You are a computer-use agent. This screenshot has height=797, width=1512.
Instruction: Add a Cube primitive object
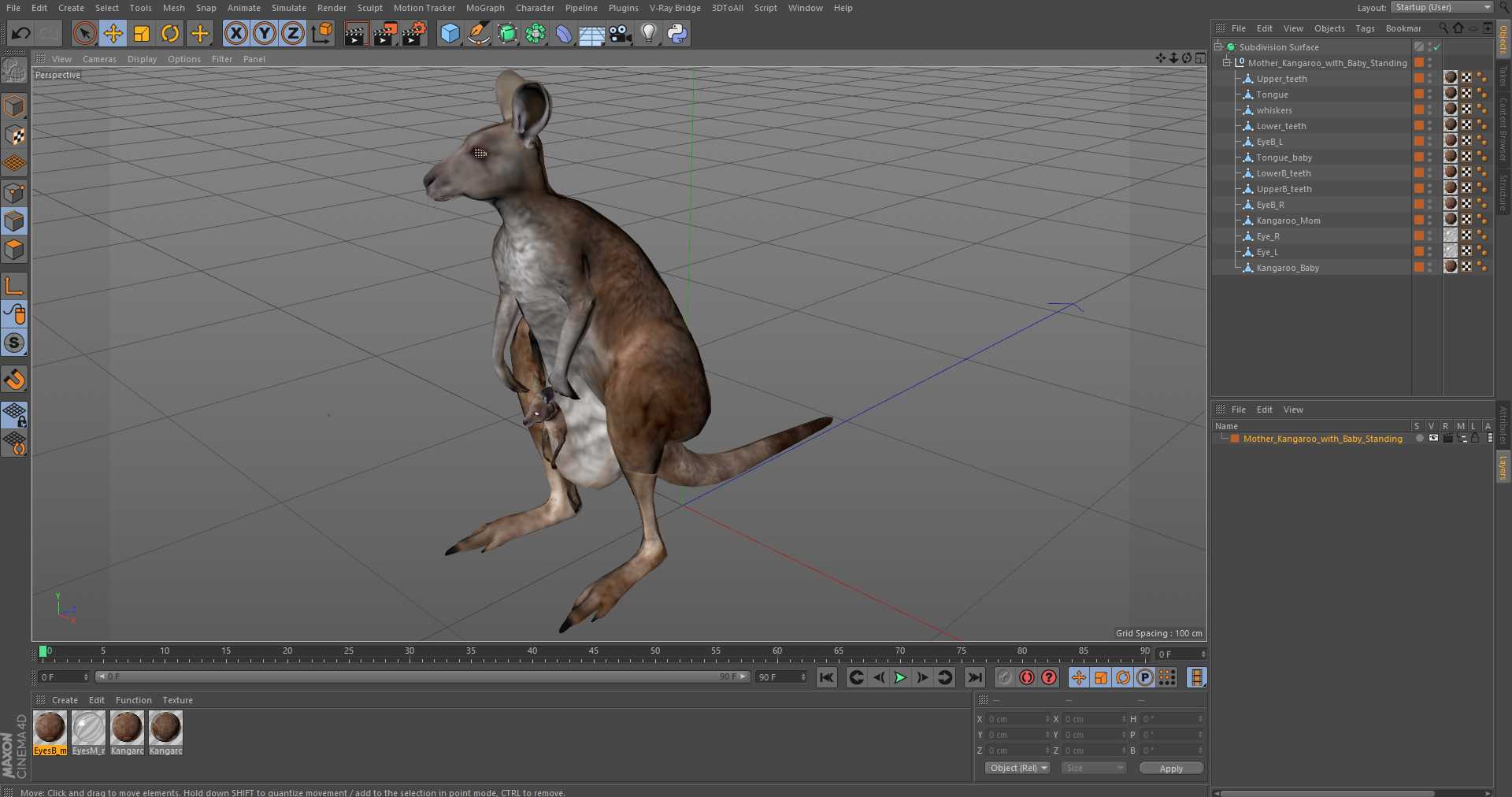[x=450, y=33]
